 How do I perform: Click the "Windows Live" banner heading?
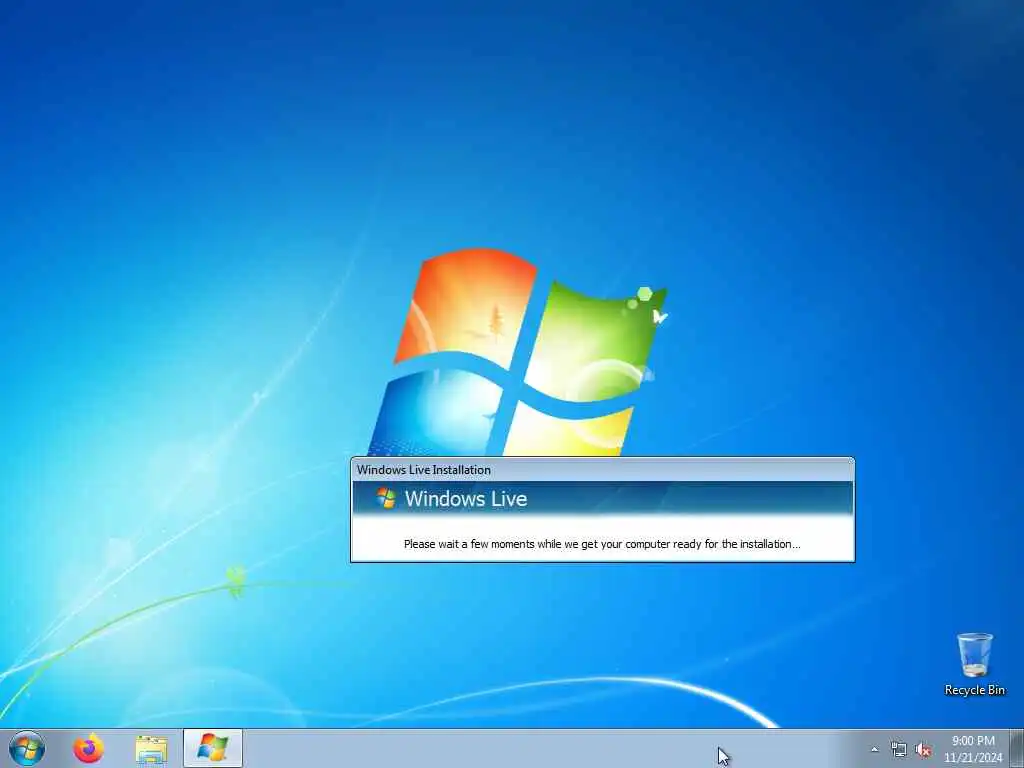point(466,499)
